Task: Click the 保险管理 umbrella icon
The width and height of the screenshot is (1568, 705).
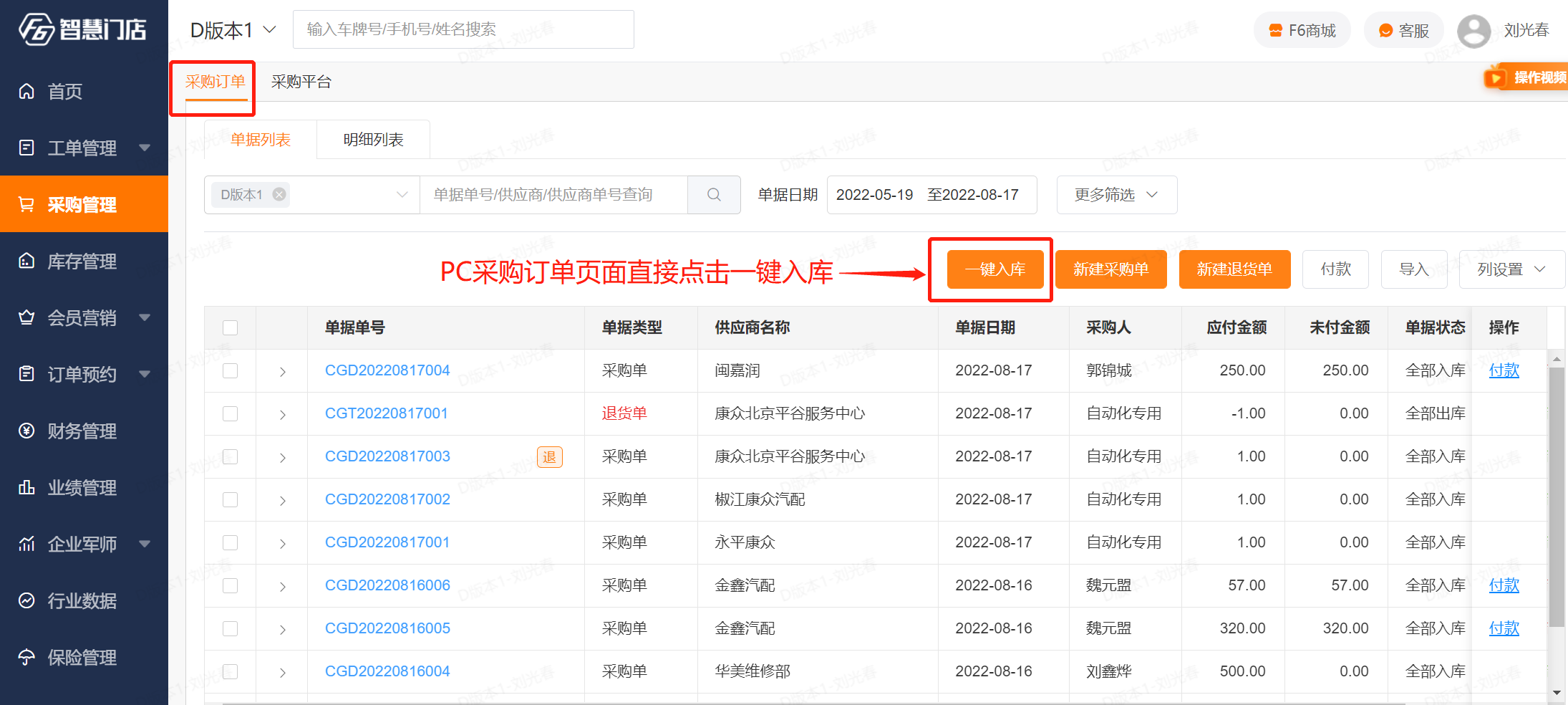Action: [x=26, y=657]
